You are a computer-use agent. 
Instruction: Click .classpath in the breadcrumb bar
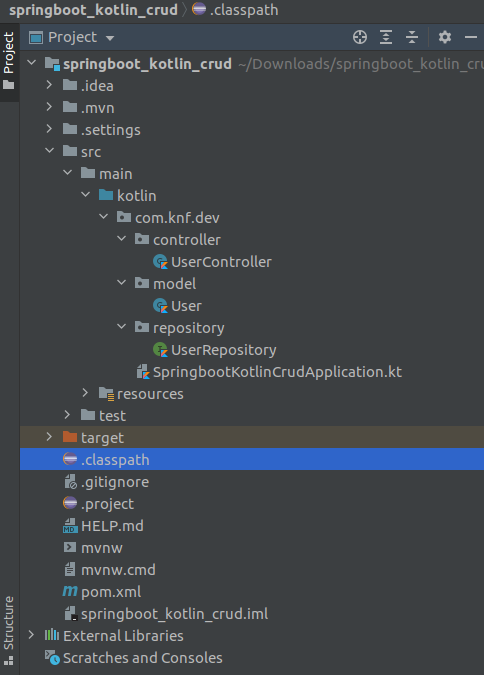click(244, 10)
